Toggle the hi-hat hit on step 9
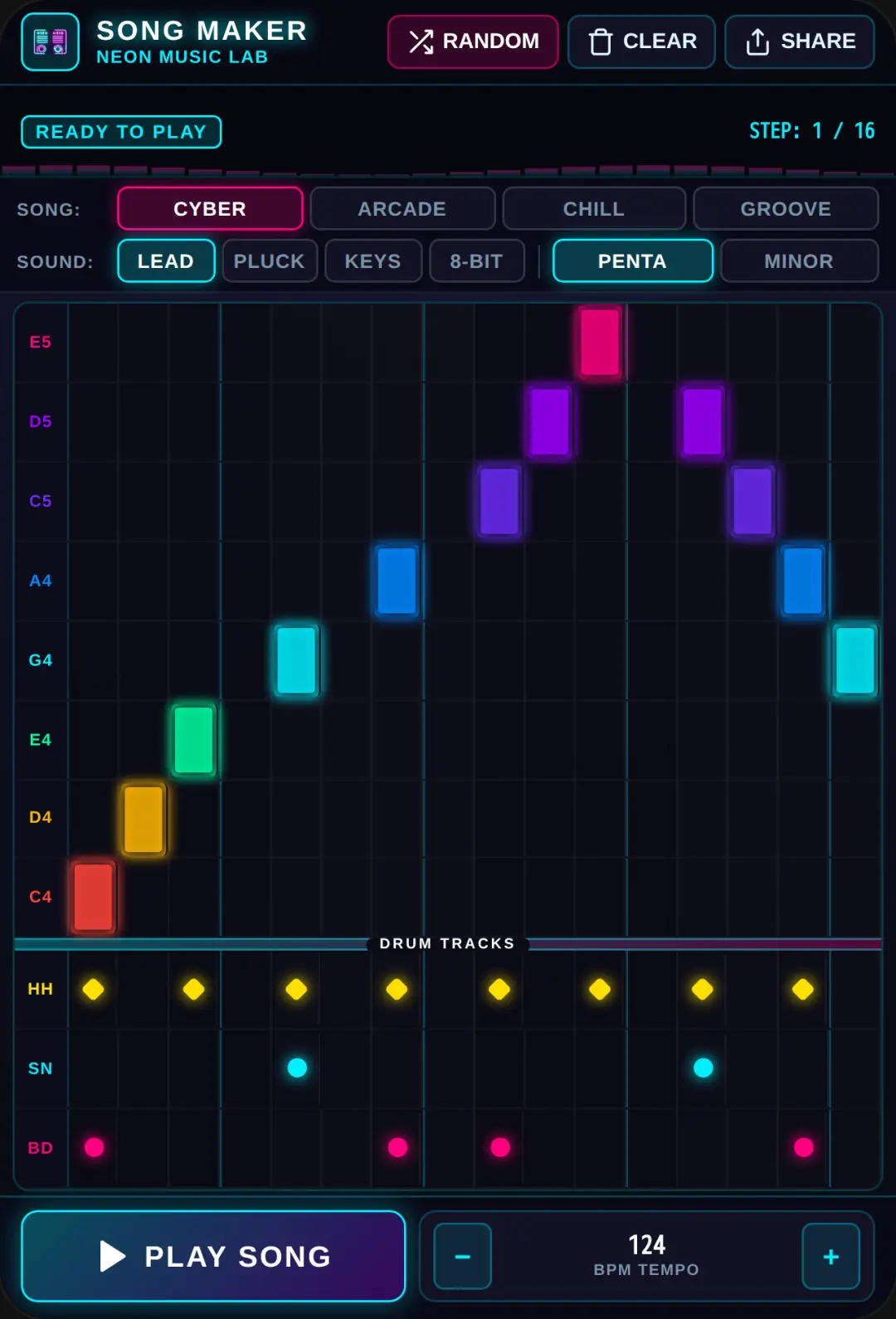 tap(499, 989)
